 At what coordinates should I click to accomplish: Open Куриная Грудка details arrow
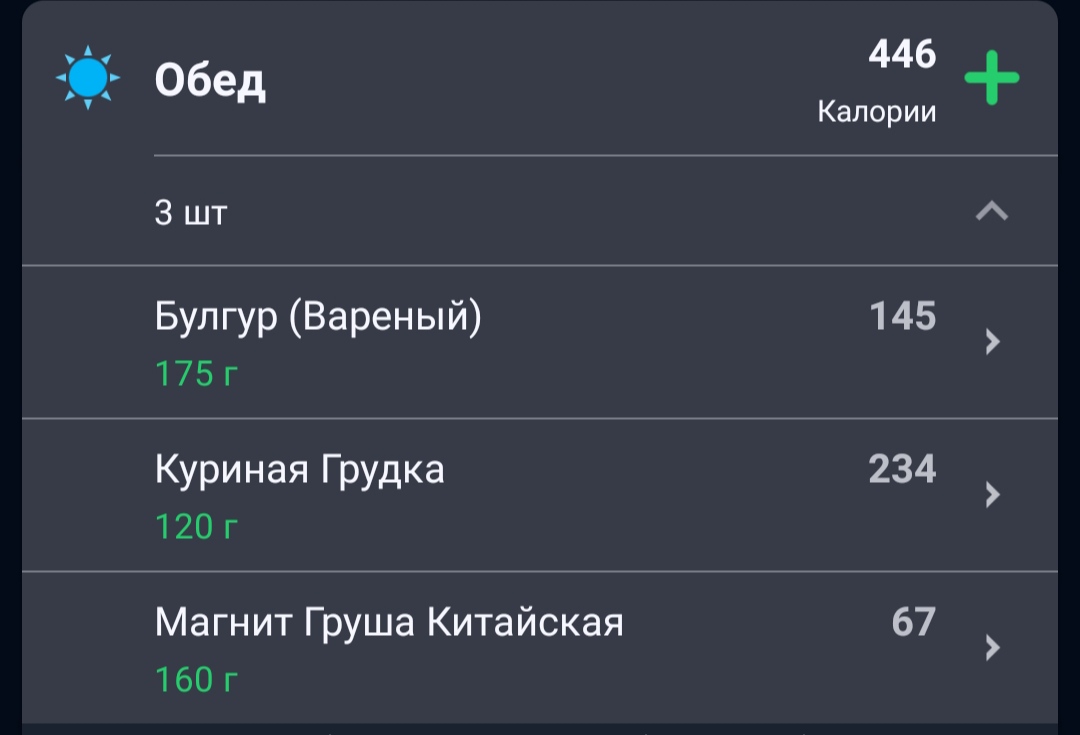992,494
